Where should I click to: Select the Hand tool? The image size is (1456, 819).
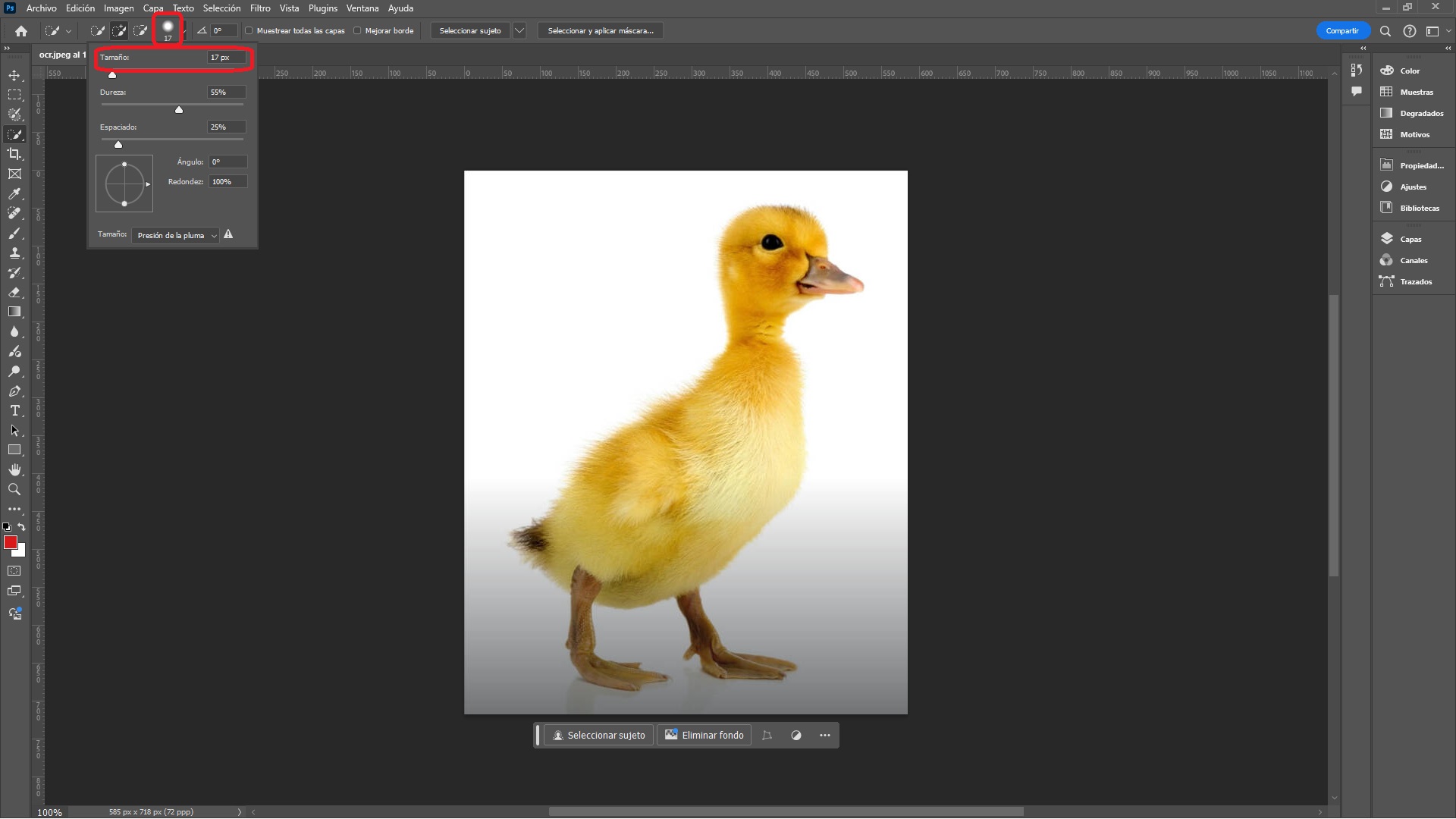(x=14, y=469)
